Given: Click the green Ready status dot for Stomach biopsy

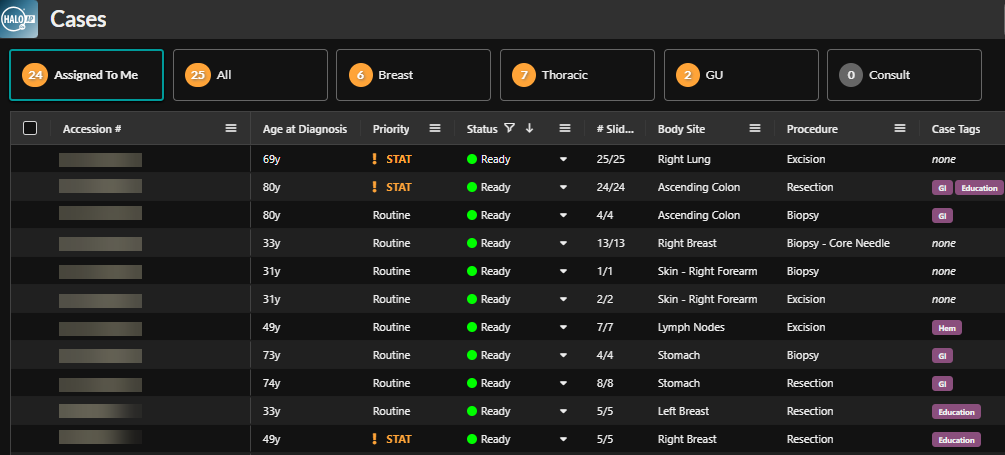Looking at the screenshot, I should click(x=472, y=355).
